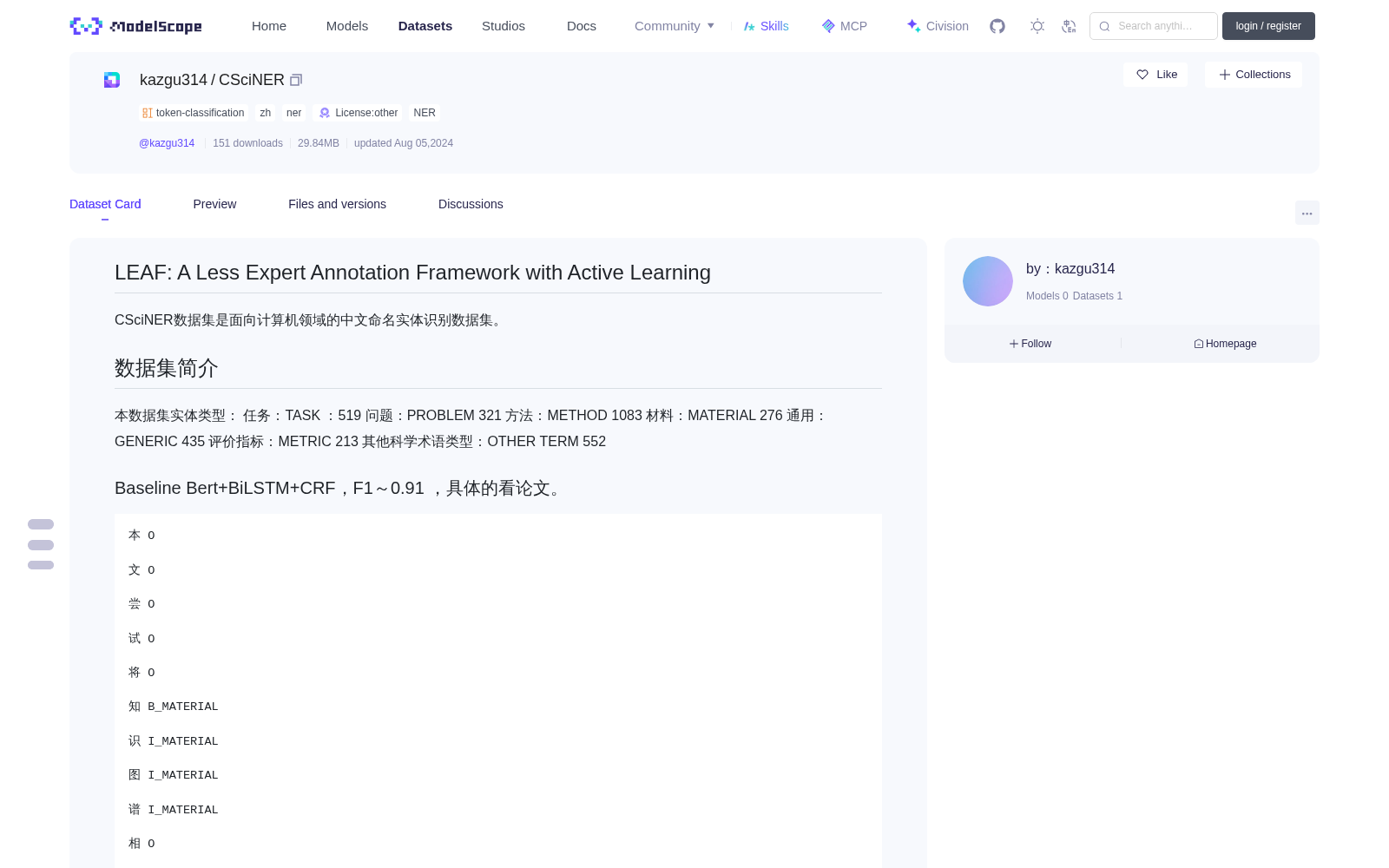Open MCP page
Screen dimensions: 1389x868
coord(845,26)
